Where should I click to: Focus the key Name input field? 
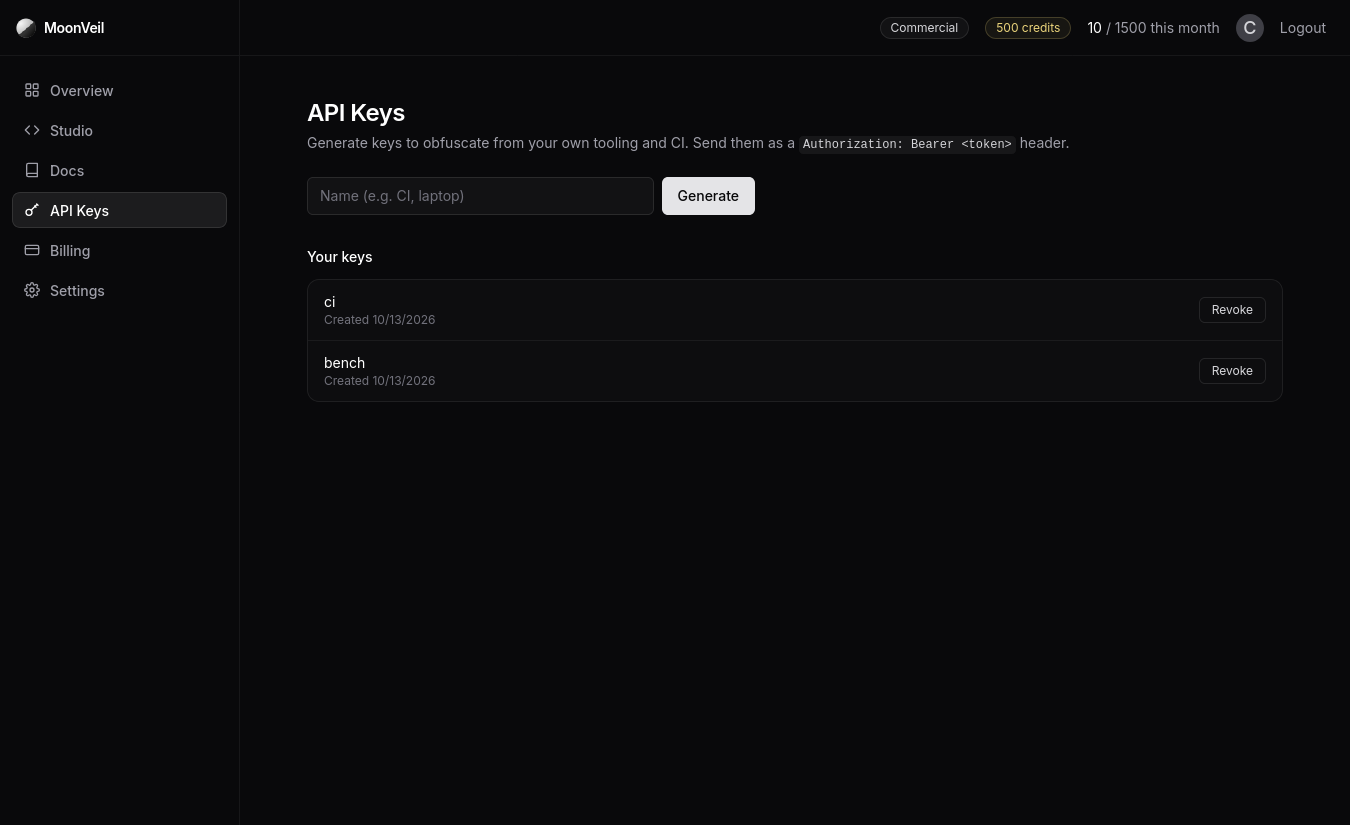tap(480, 196)
